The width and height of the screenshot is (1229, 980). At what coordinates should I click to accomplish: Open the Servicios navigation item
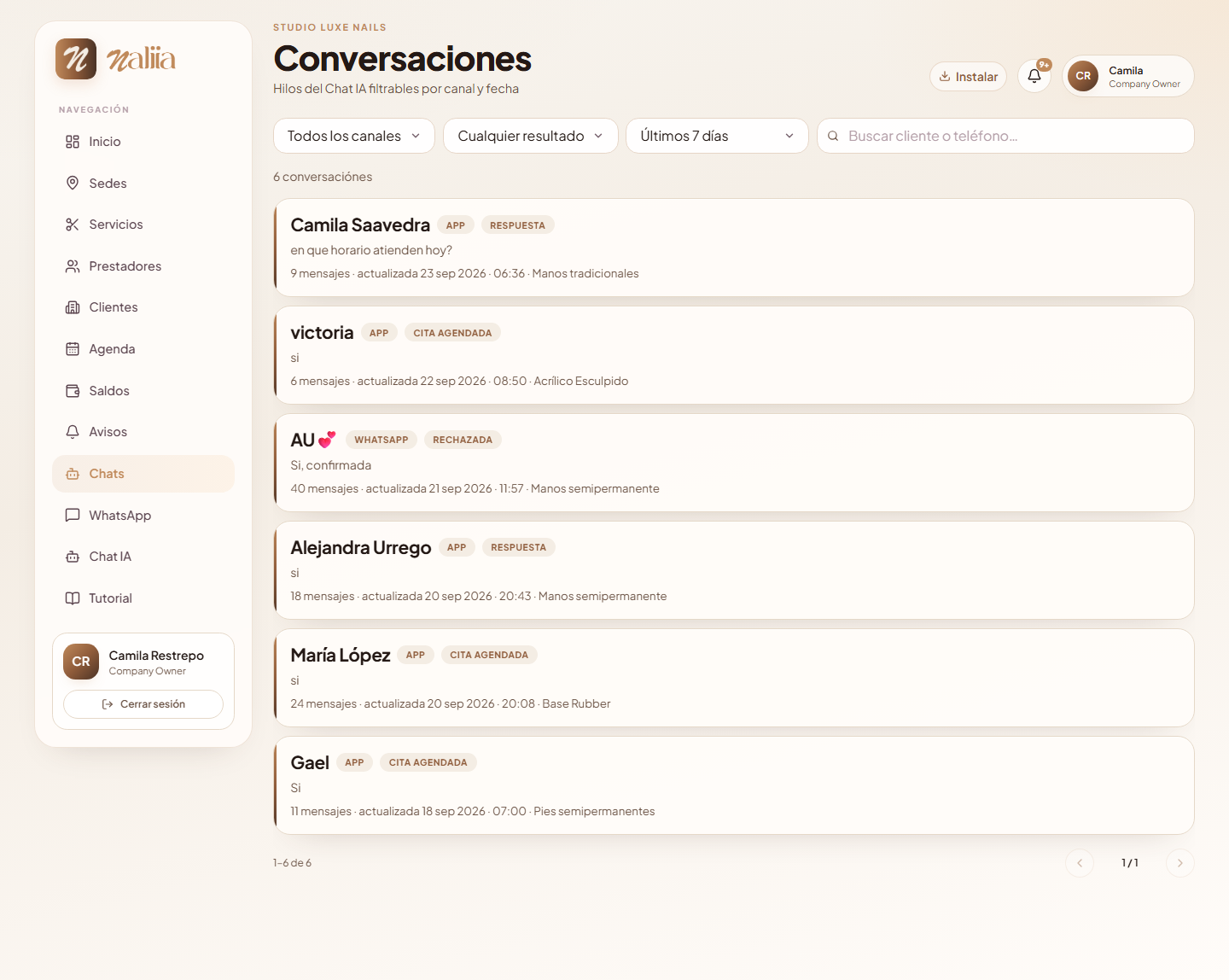(x=143, y=225)
